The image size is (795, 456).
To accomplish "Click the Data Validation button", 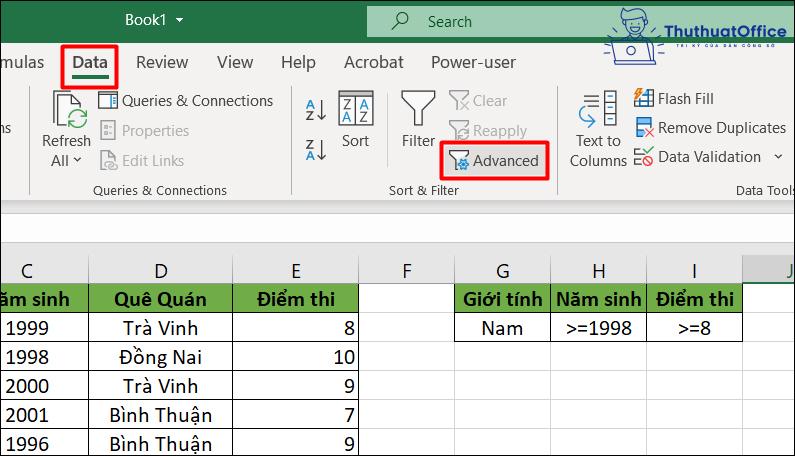I will coord(698,157).
